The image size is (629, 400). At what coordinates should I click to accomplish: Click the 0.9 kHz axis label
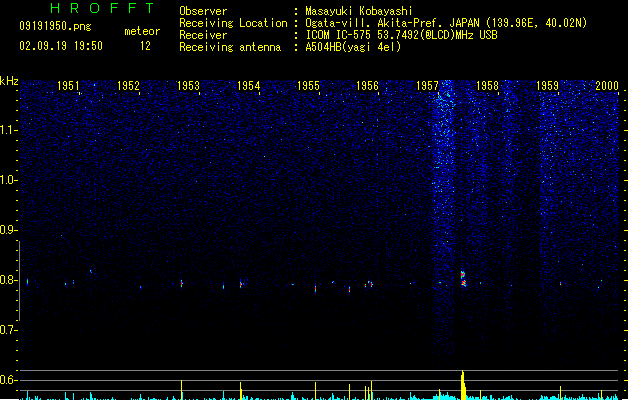coord(8,230)
